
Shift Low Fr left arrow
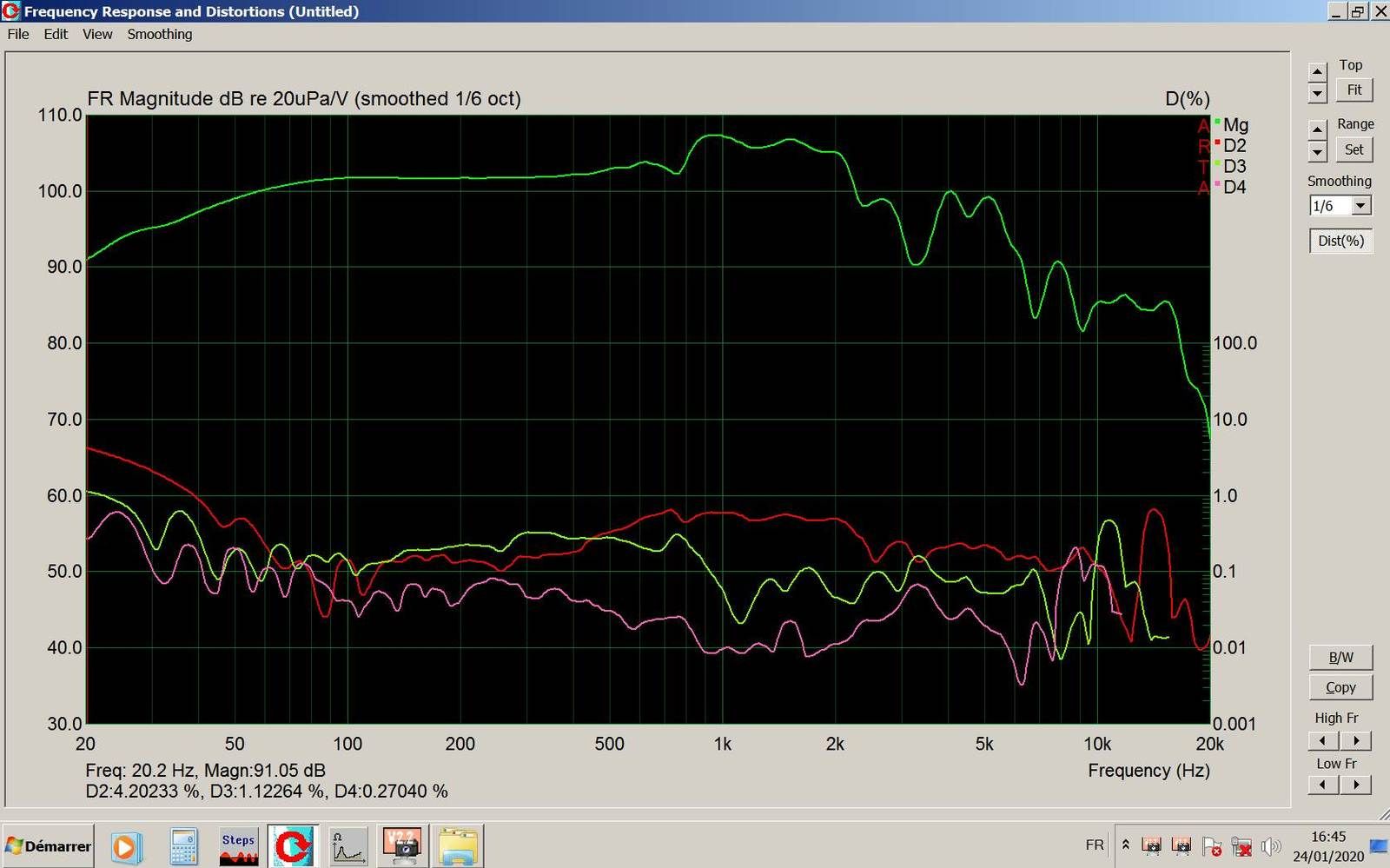click(x=1323, y=785)
